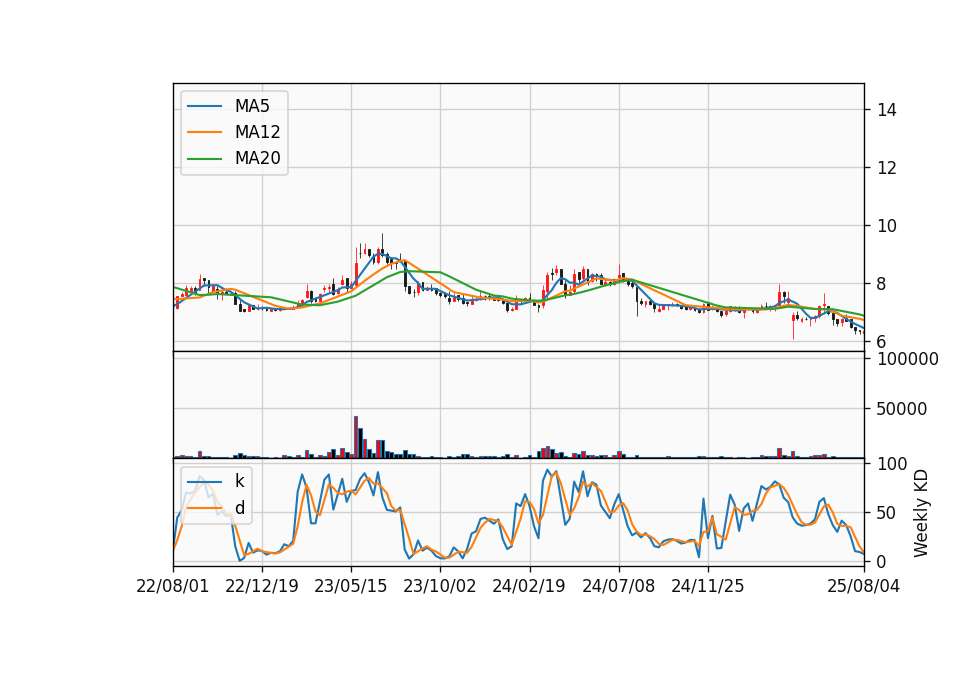Click the KD axis value 100
The height and width of the screenshot is (690, 960).
(x=892, y=464)
